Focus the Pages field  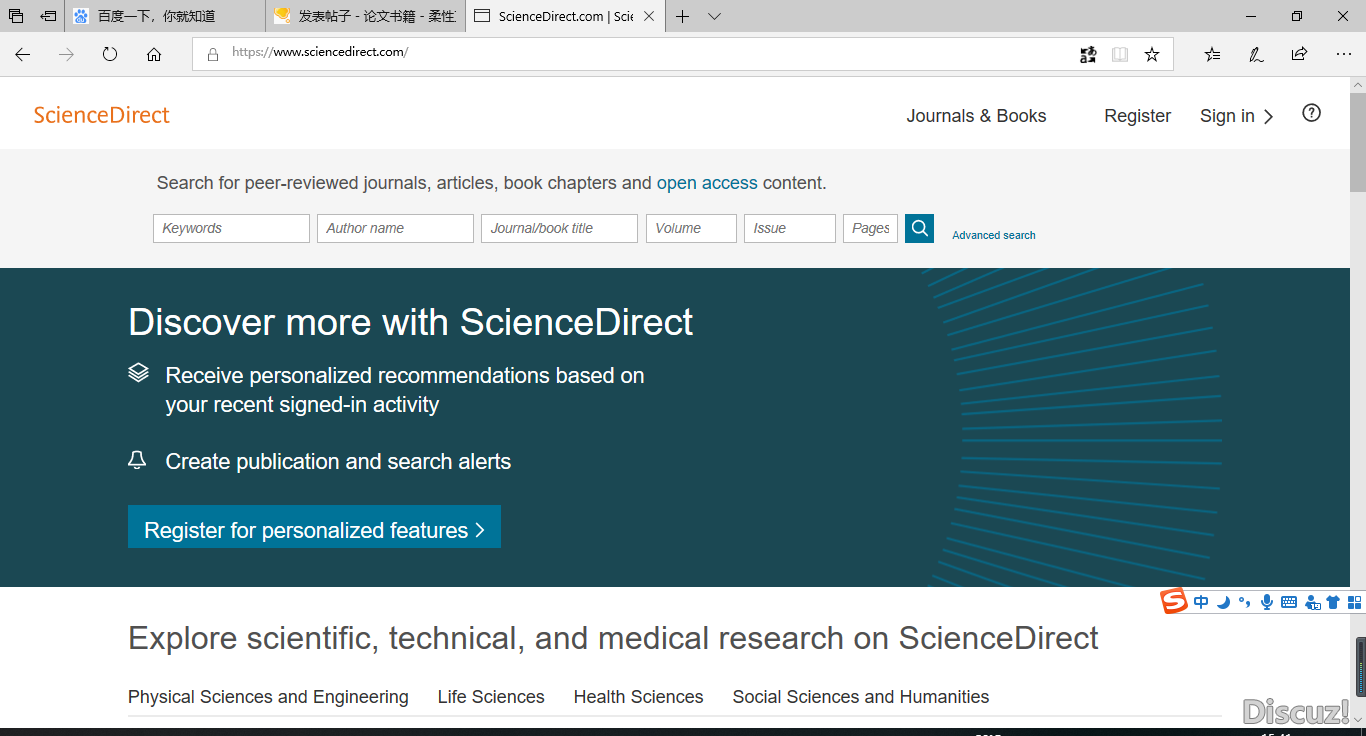[870, 228]
